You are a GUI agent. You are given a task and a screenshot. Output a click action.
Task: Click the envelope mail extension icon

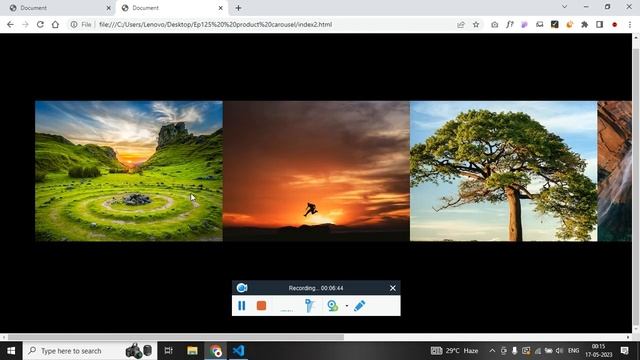540,24
